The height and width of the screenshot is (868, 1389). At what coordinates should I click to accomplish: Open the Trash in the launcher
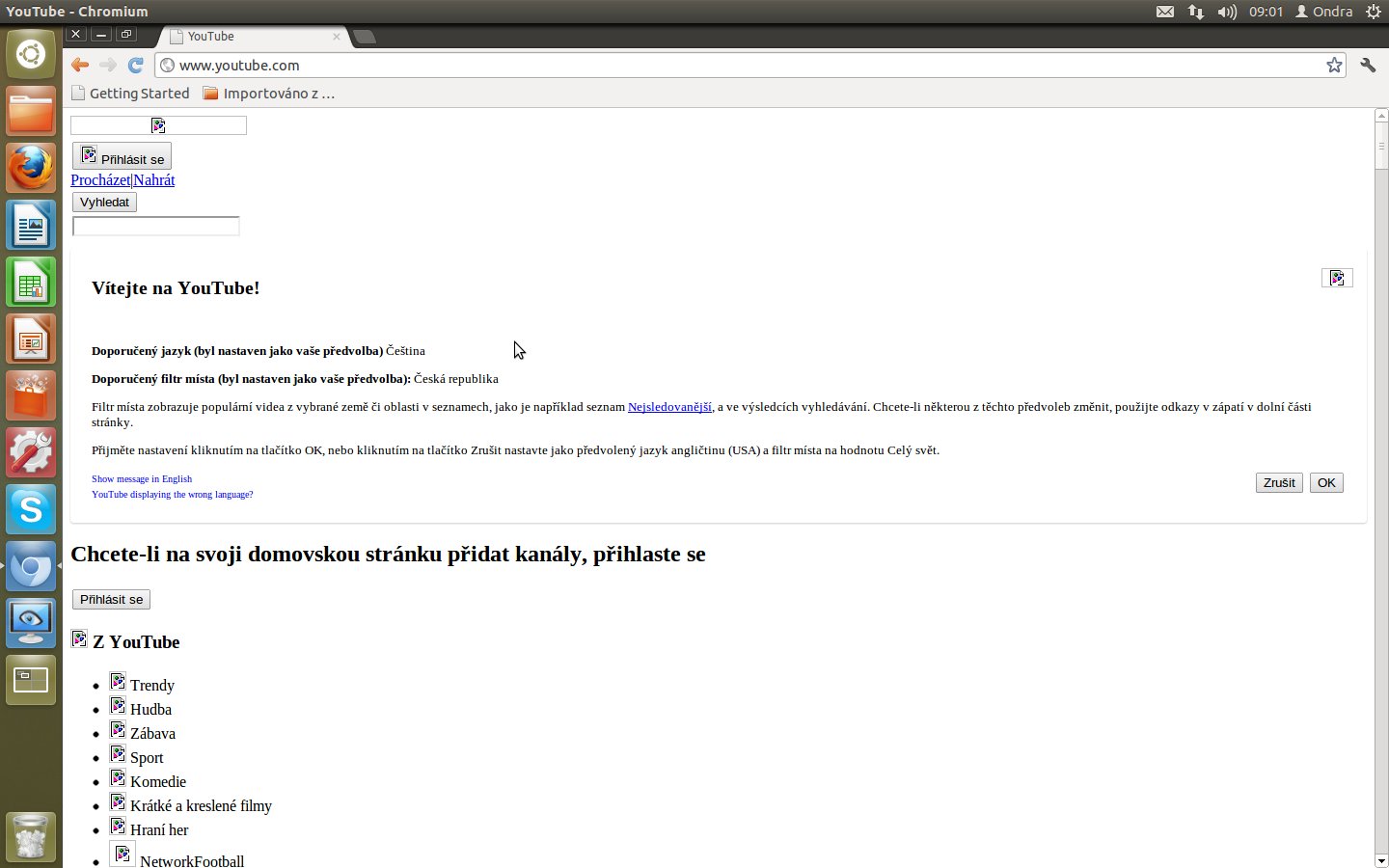click(31, 836)
